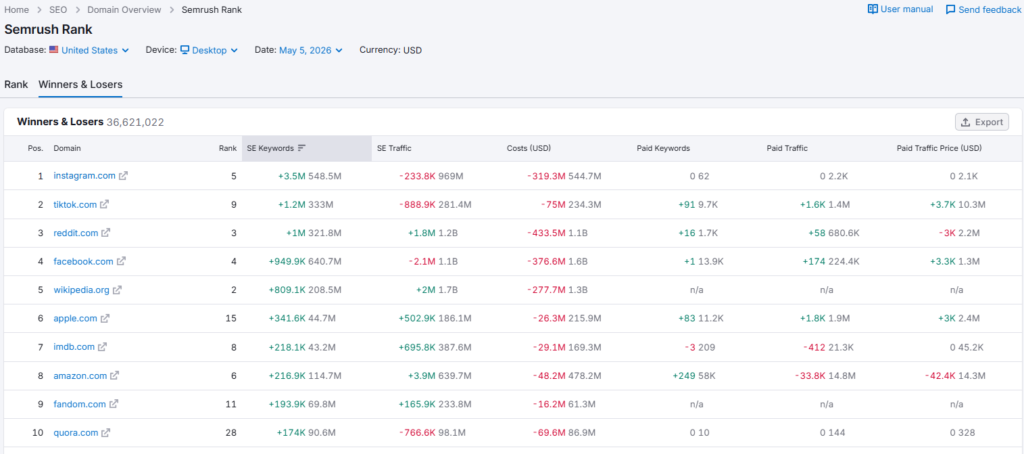Screen dimensions: 1024x454
Task: Click reddit.com Costs value -433.5M
Action: [547, 233]
